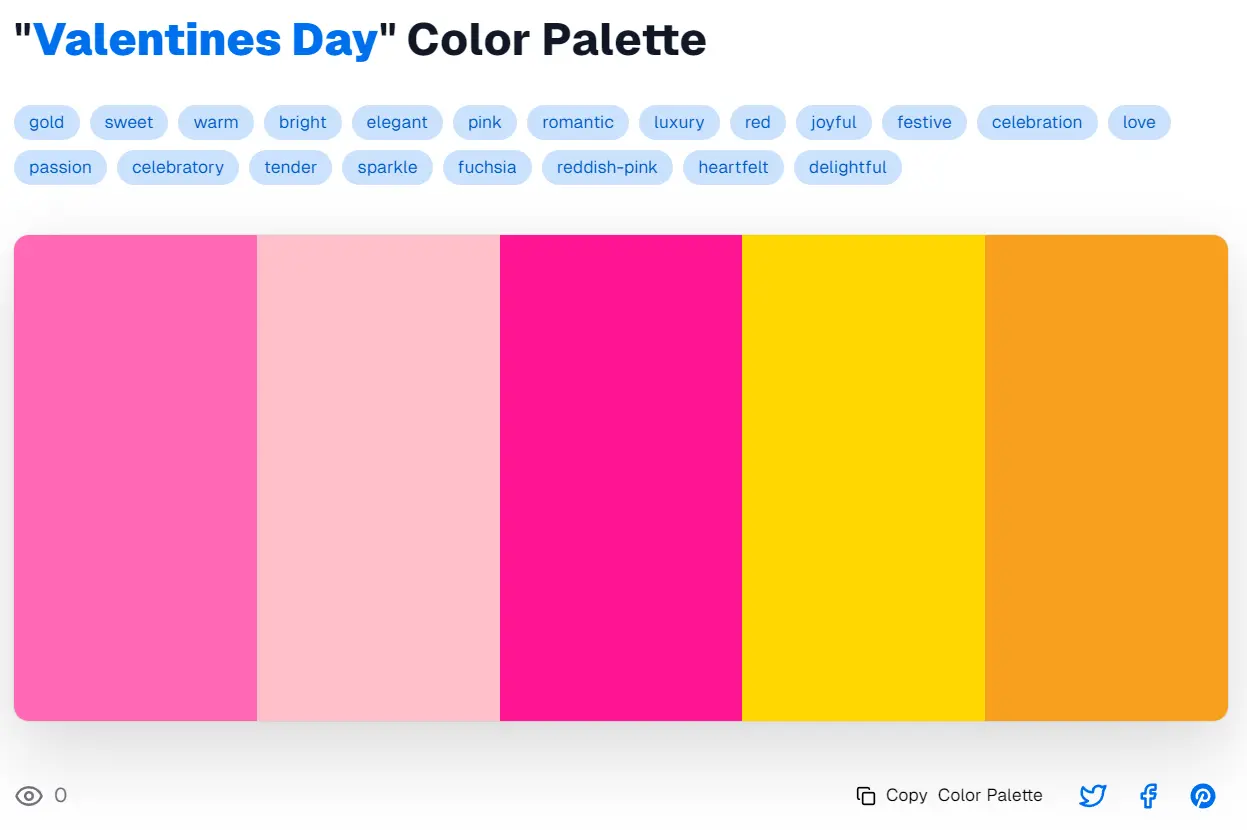Click the light pink color swatch
1247x830 pixels.
(380, 477)
